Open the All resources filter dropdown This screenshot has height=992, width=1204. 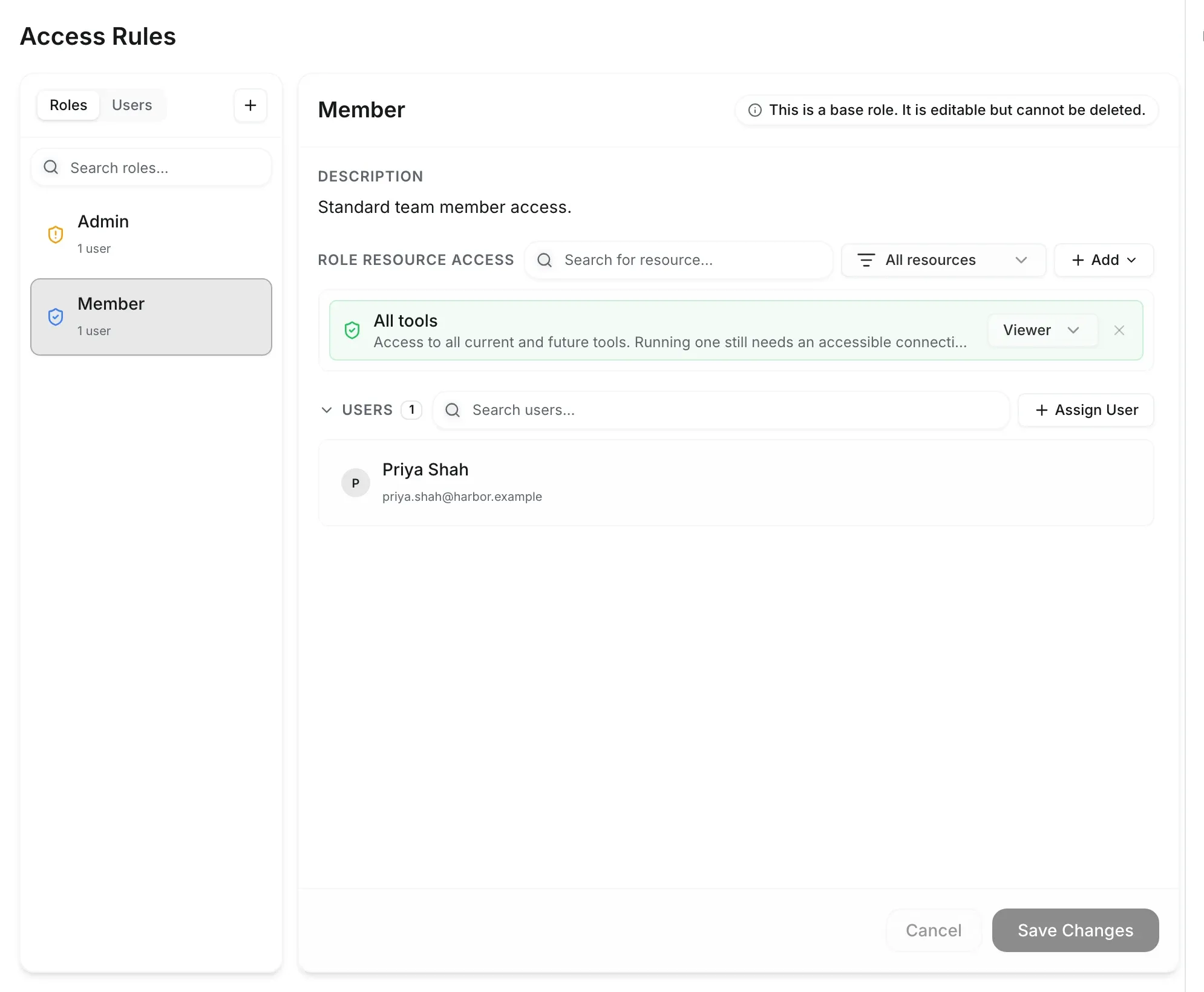pyautogui.click(x=943, y=260)
